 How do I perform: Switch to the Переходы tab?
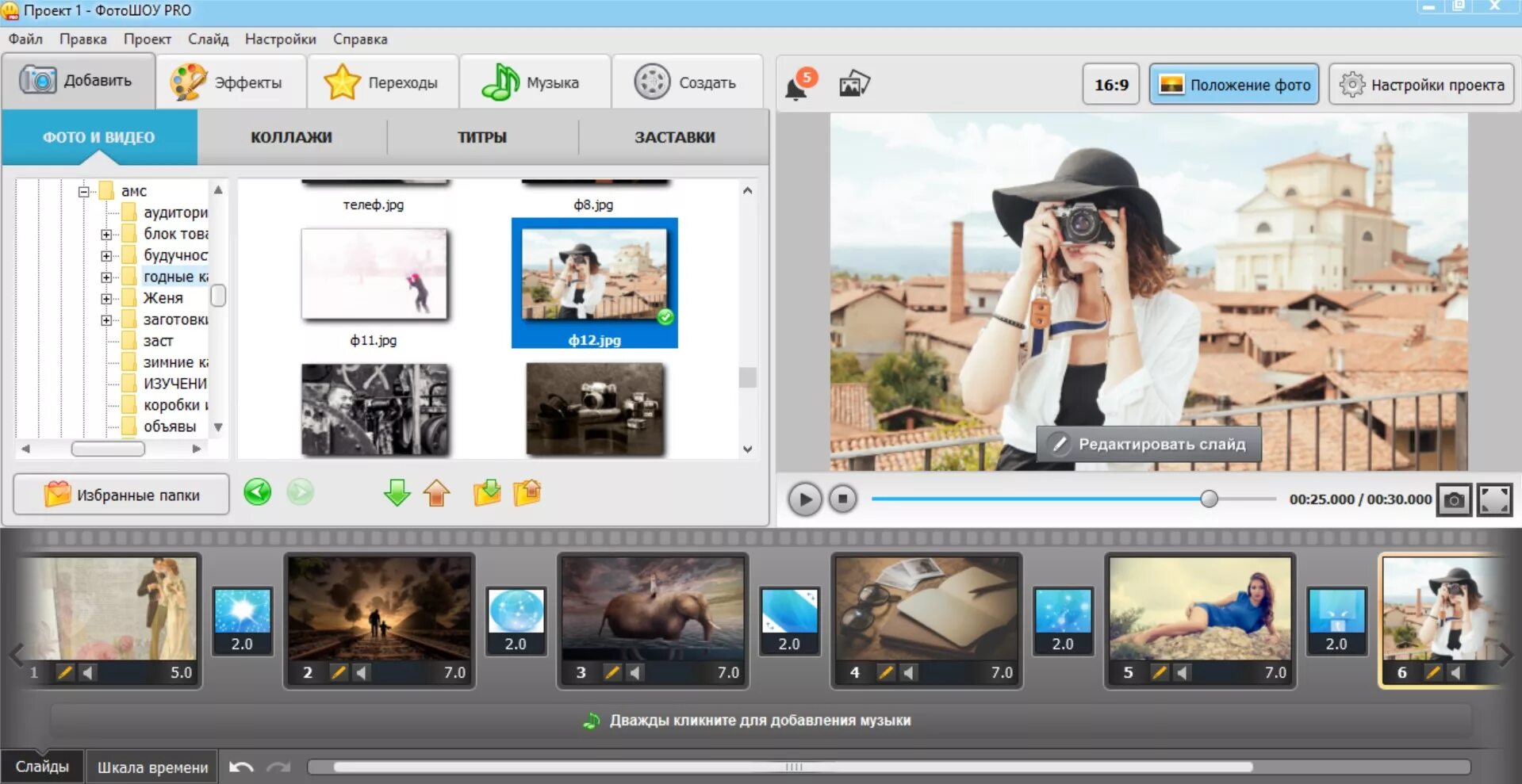click(383, 82)
